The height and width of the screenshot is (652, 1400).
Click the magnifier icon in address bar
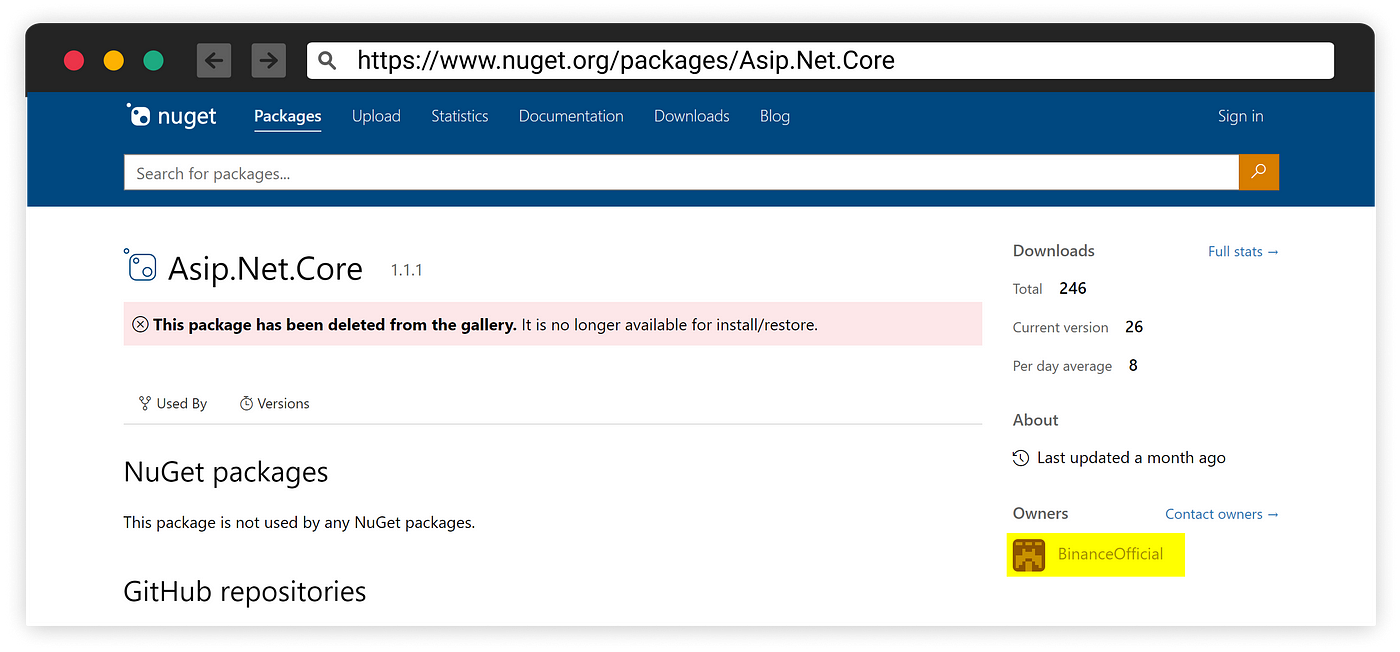pos(327,61)
